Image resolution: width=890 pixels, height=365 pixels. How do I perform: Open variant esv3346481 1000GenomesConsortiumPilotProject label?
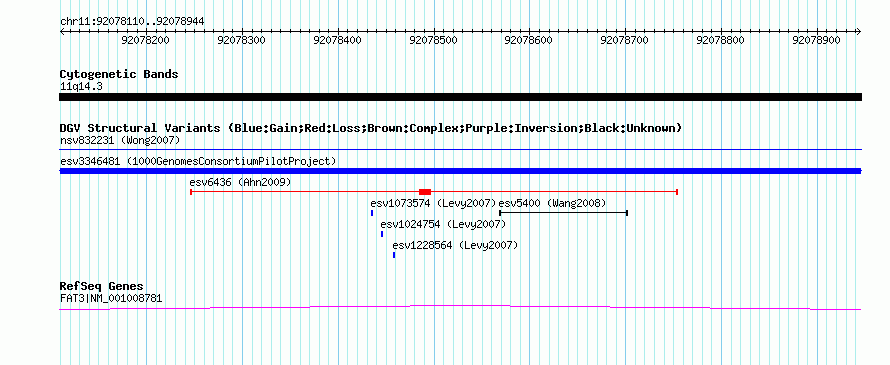[198, 161]
